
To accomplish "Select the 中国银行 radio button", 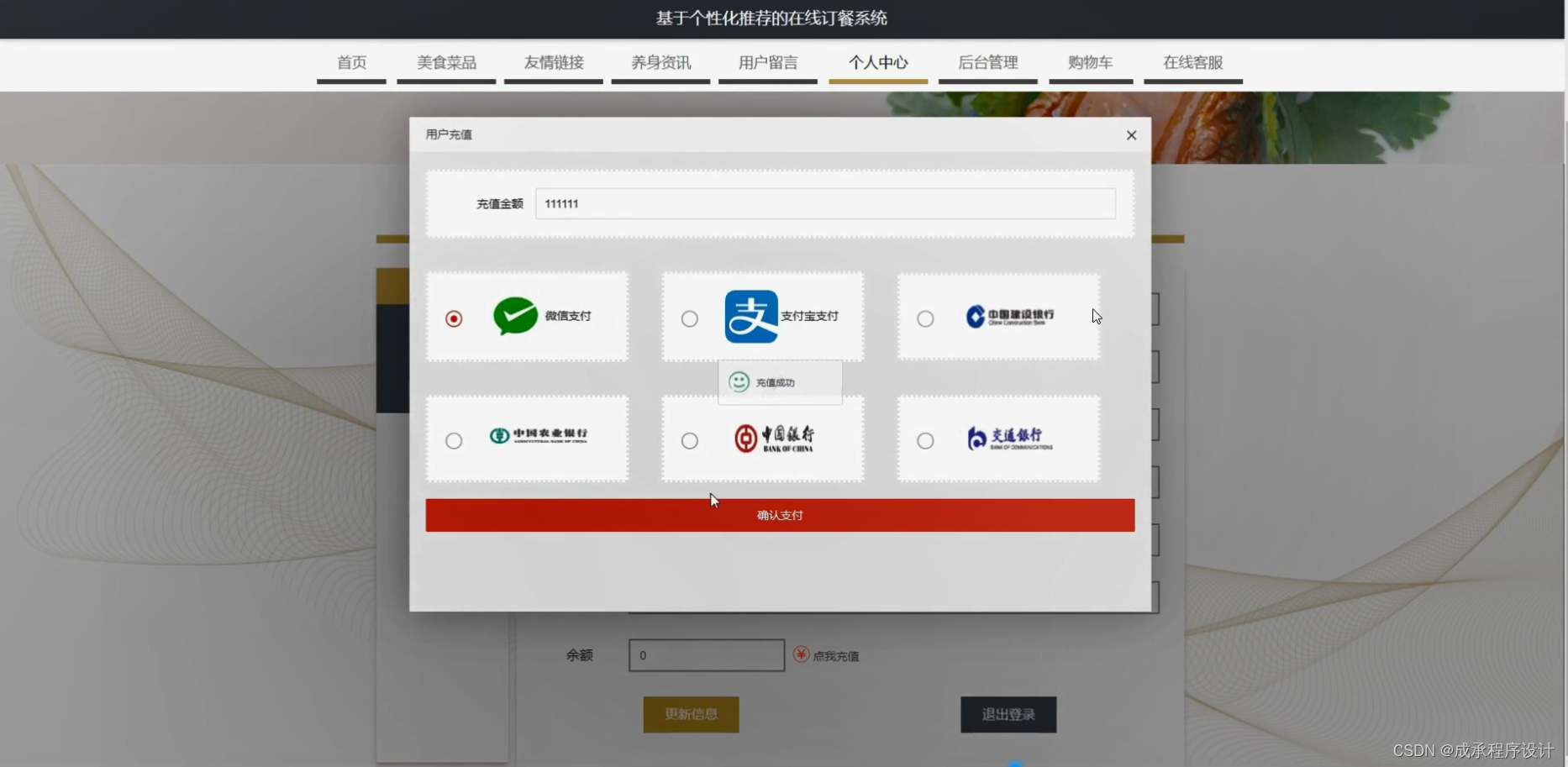I will tap(689, 440).
